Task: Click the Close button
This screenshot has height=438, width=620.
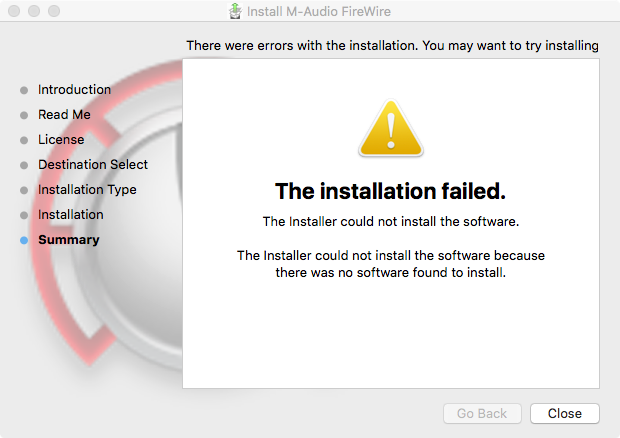Action: click(x=564, y=413)
